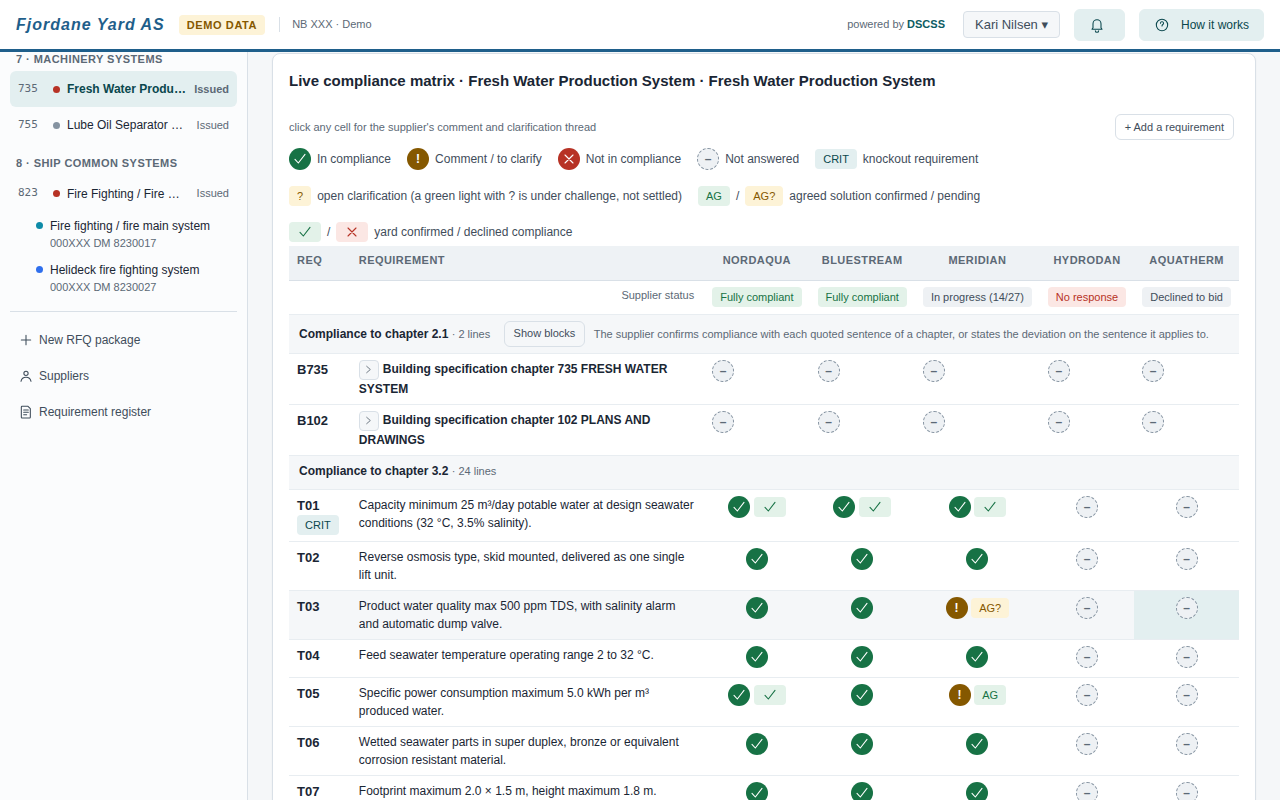Select 735 Fresh Water Production system item

[x=124, y=89]
